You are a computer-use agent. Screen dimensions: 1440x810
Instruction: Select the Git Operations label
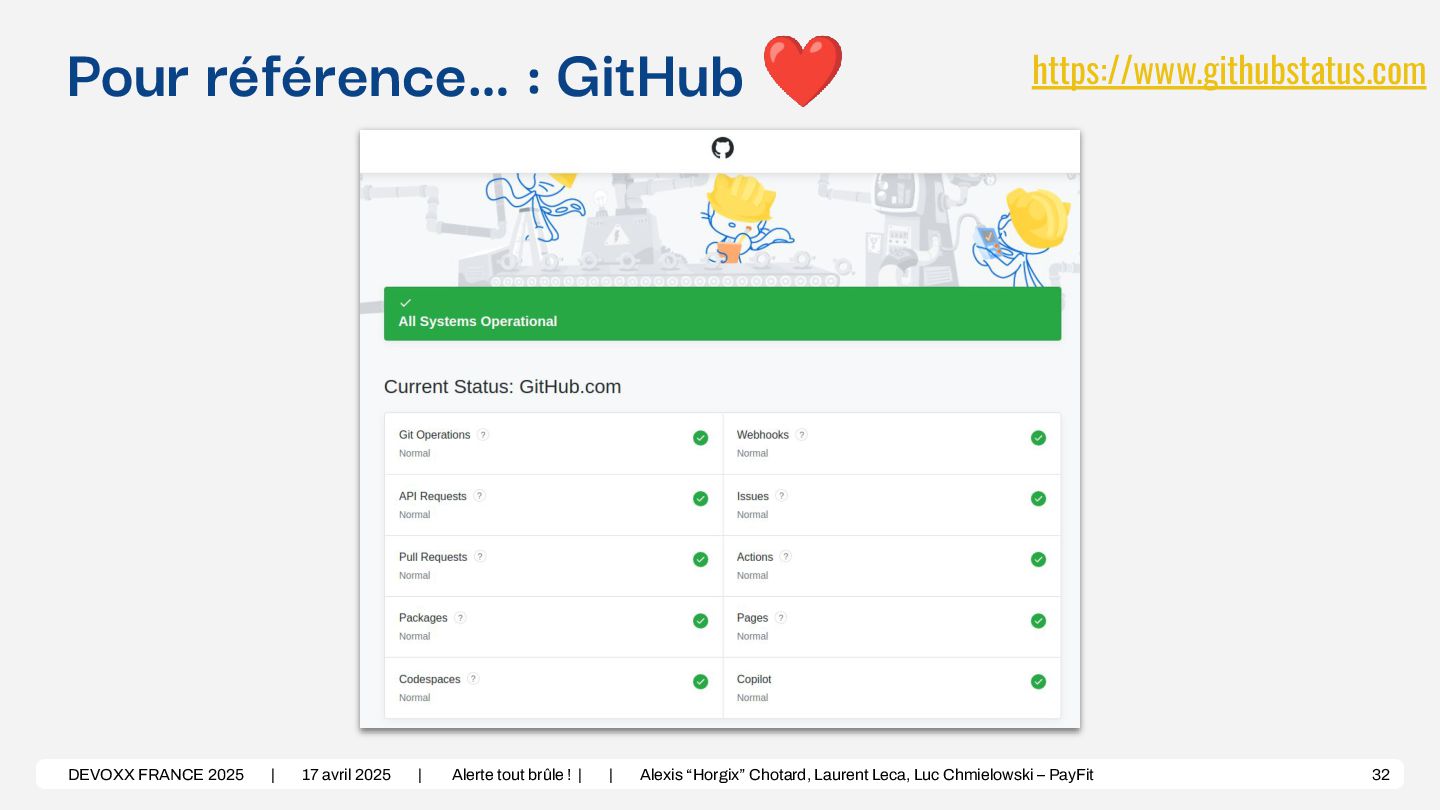pos(434,435)
